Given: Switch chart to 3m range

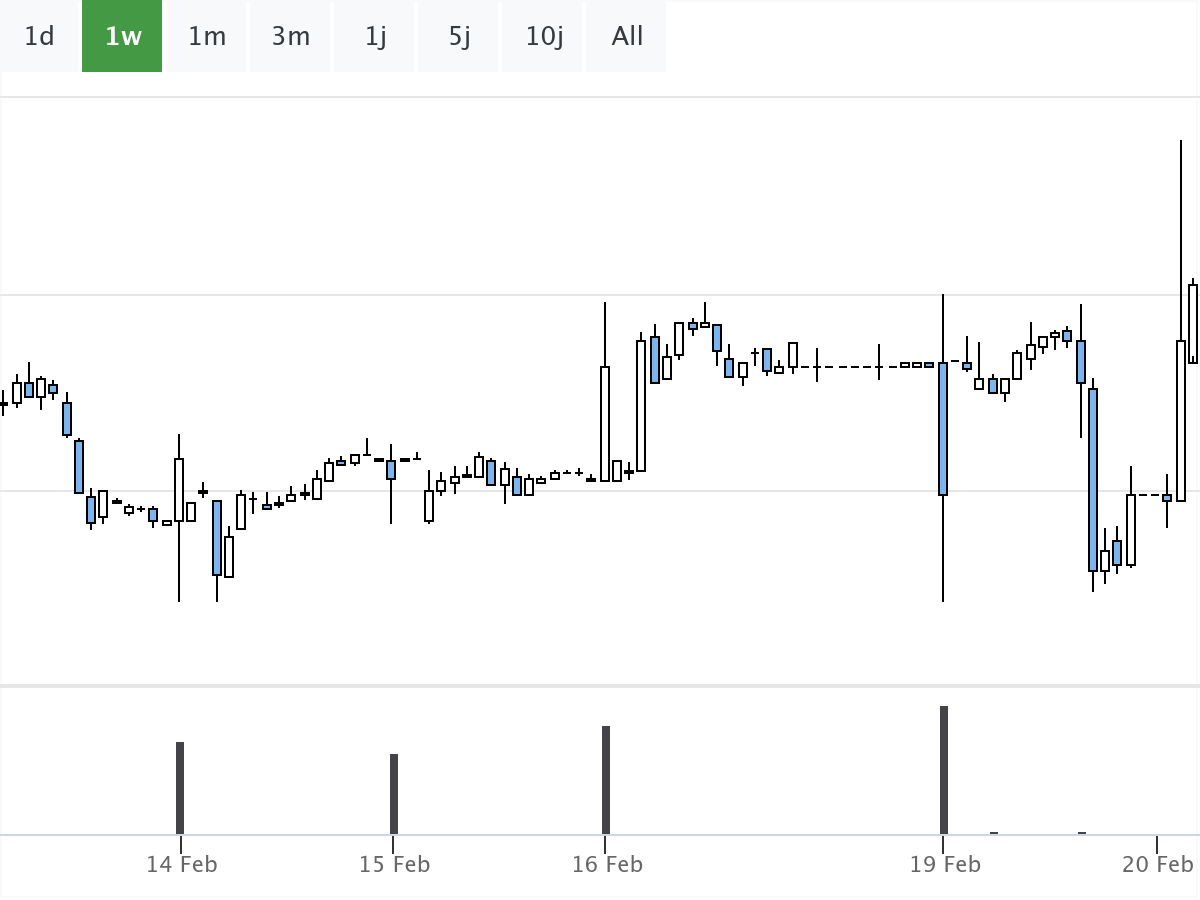Looking at the screenshot, I should click(x=290, y=37).
